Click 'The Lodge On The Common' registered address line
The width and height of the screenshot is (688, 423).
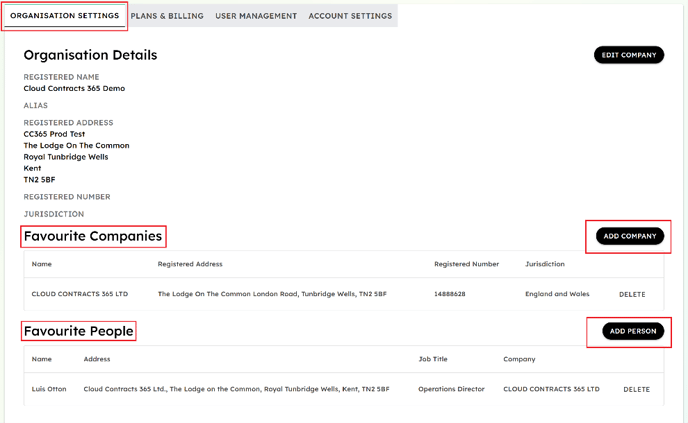[x=76, y=145]
